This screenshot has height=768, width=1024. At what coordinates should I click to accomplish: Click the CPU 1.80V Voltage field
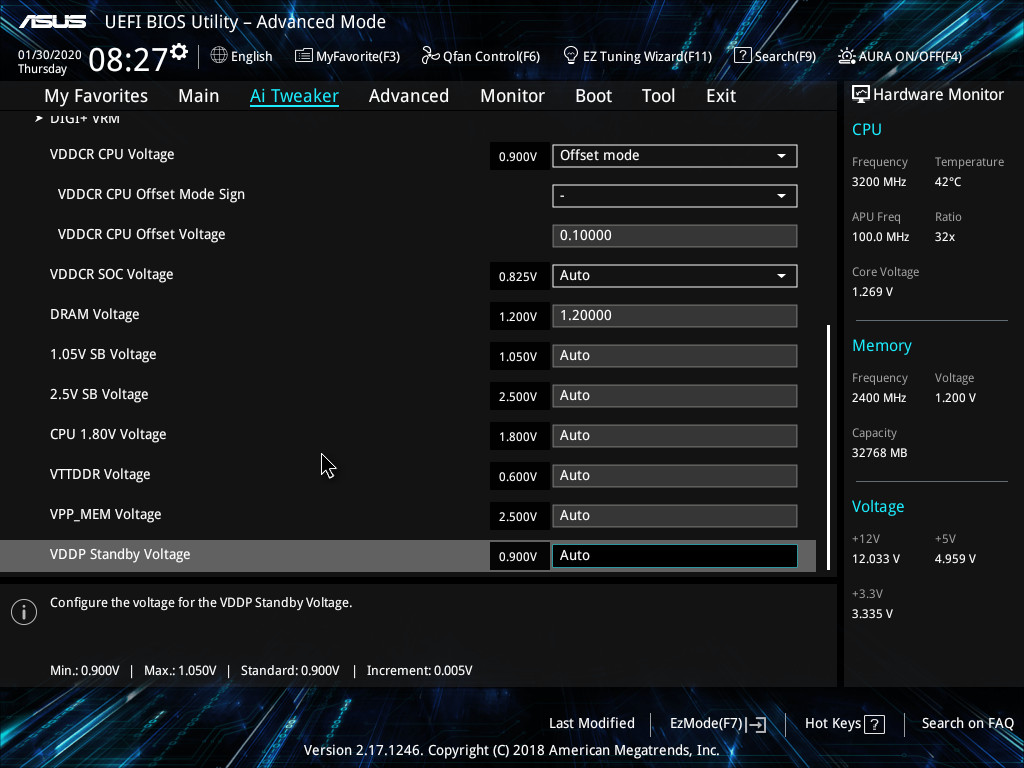(x=675, y=436)
